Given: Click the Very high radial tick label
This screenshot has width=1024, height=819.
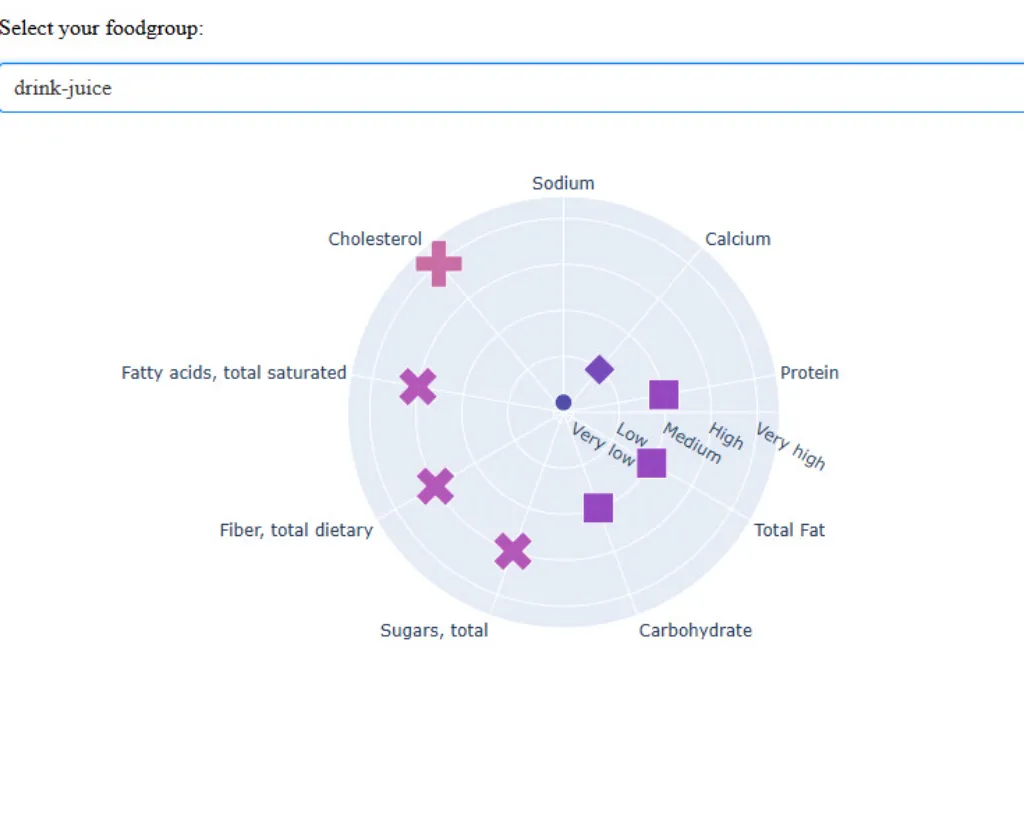Looking at the screenshot, I should click(x=790, y=447).
